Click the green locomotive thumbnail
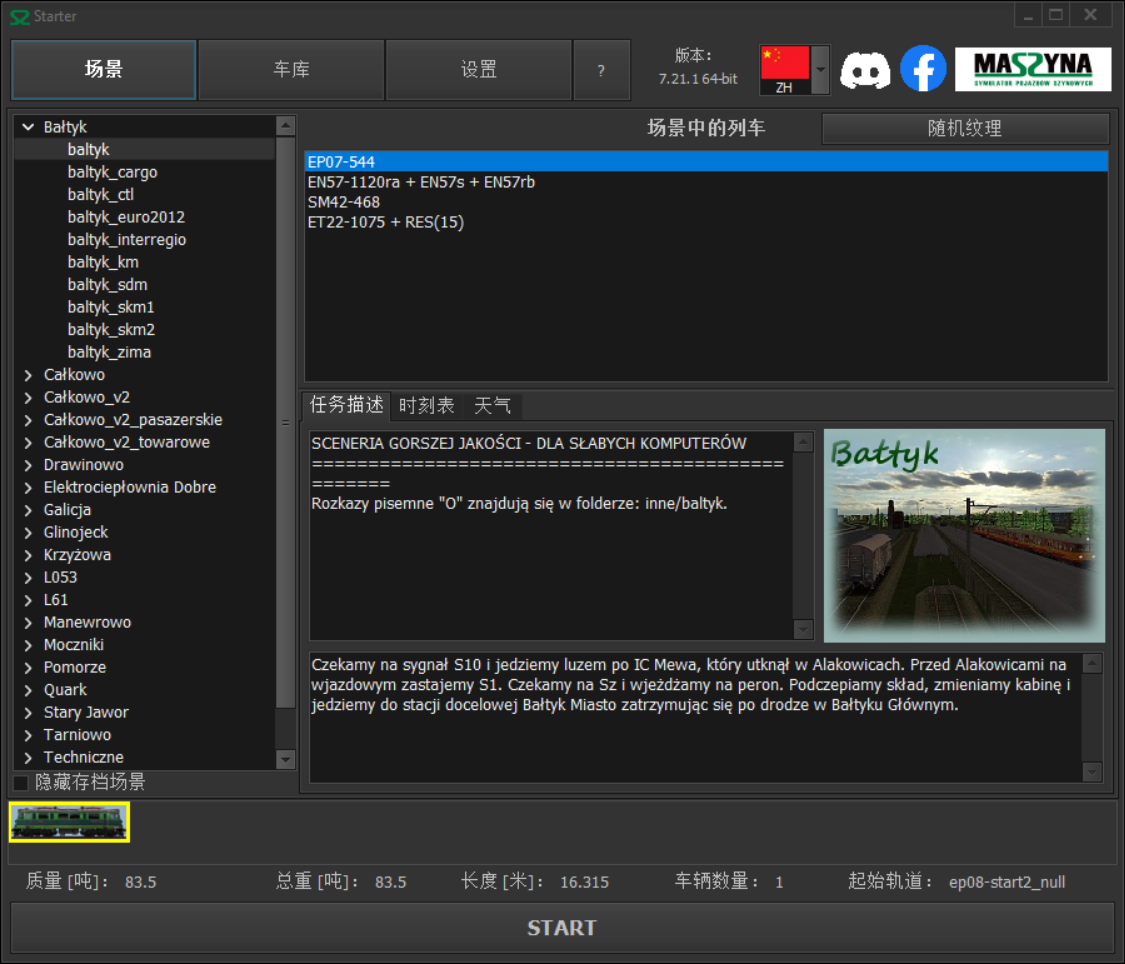1125x964 pixels. point(68,823)
